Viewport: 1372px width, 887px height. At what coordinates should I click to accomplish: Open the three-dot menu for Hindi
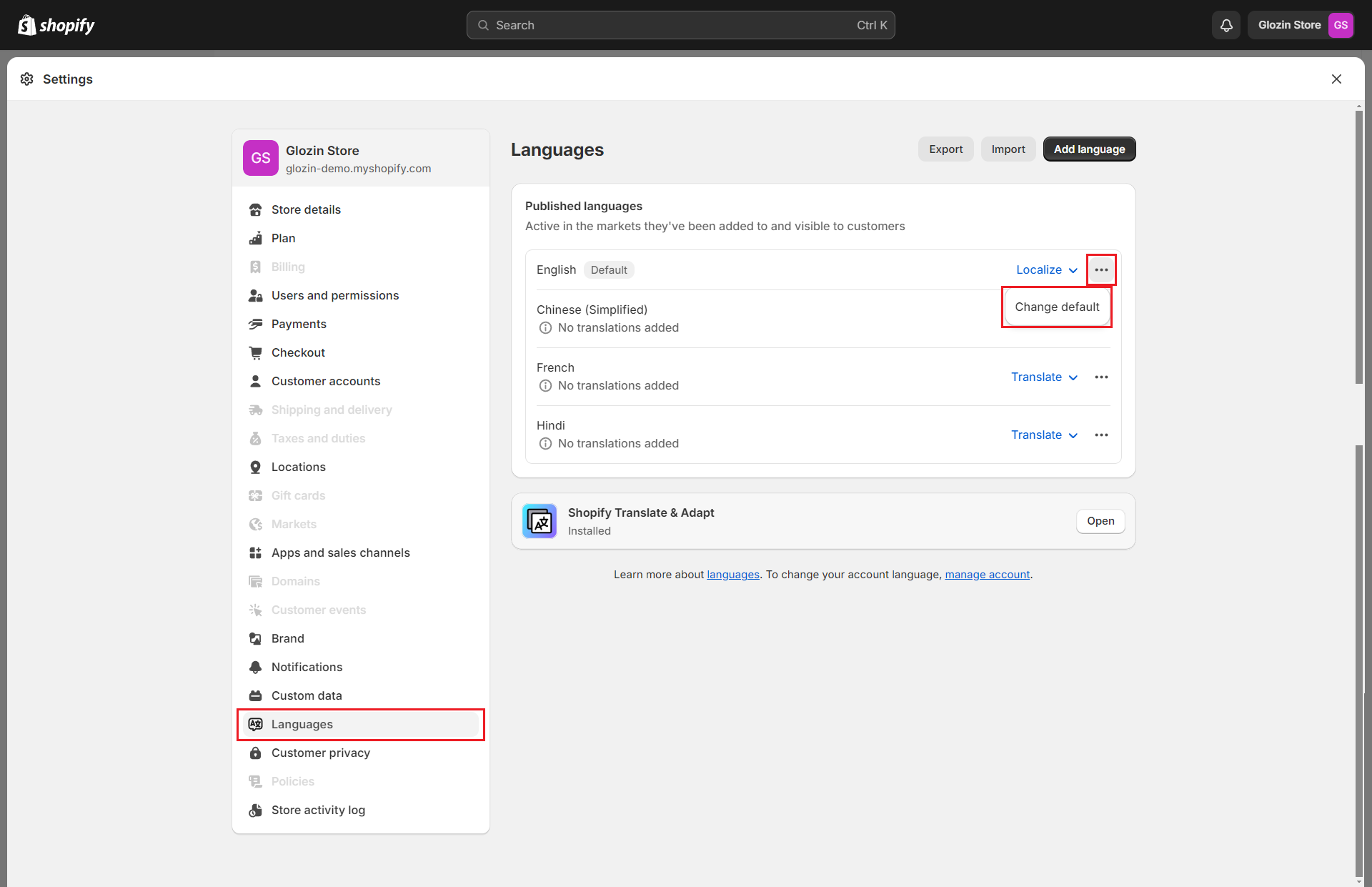pos(1101,435)
